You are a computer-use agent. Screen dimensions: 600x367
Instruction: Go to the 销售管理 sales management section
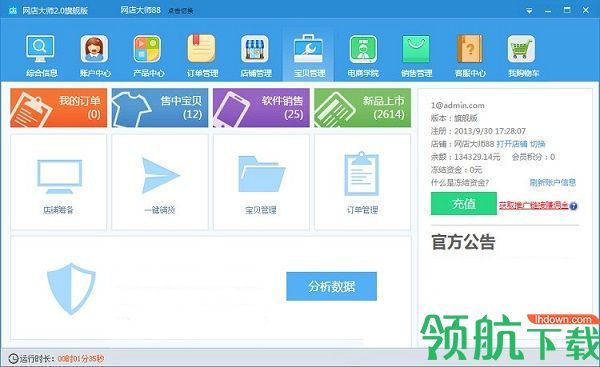pyautogui.click(x=416, y=55)
